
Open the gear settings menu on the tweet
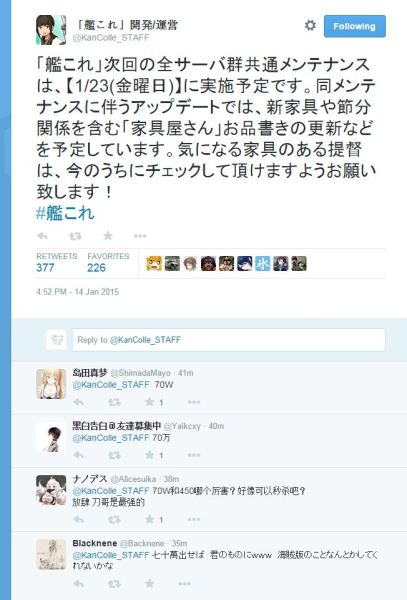[x=310, y=26]
